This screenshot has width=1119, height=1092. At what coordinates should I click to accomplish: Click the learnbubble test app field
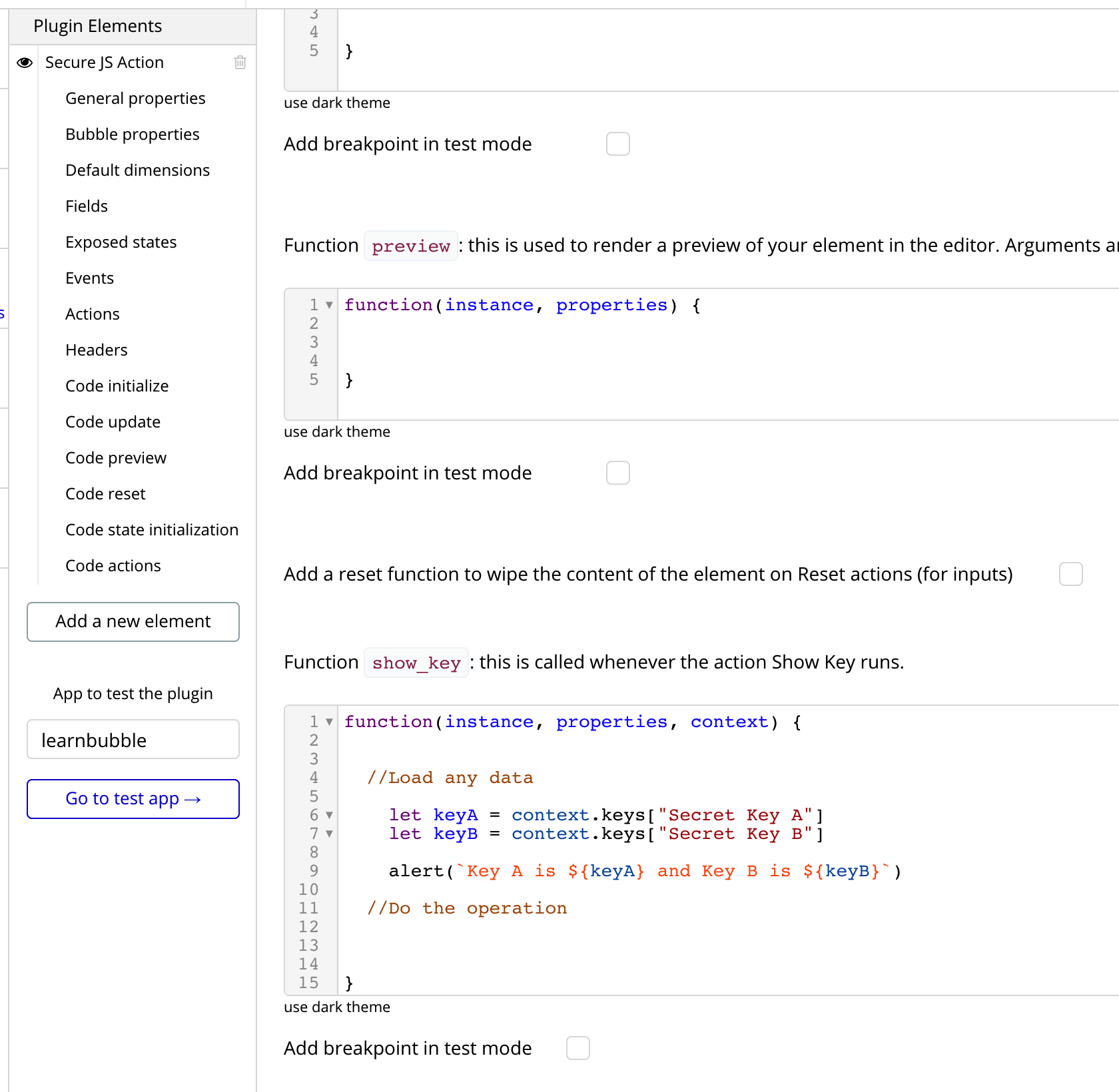click(133, 740)
